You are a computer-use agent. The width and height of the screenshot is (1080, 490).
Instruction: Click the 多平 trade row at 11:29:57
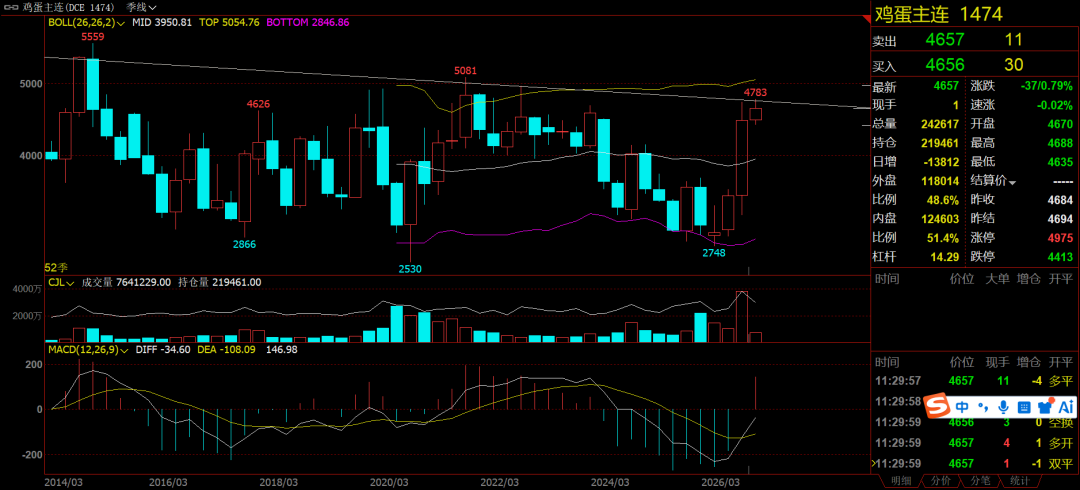pos(975,380)
